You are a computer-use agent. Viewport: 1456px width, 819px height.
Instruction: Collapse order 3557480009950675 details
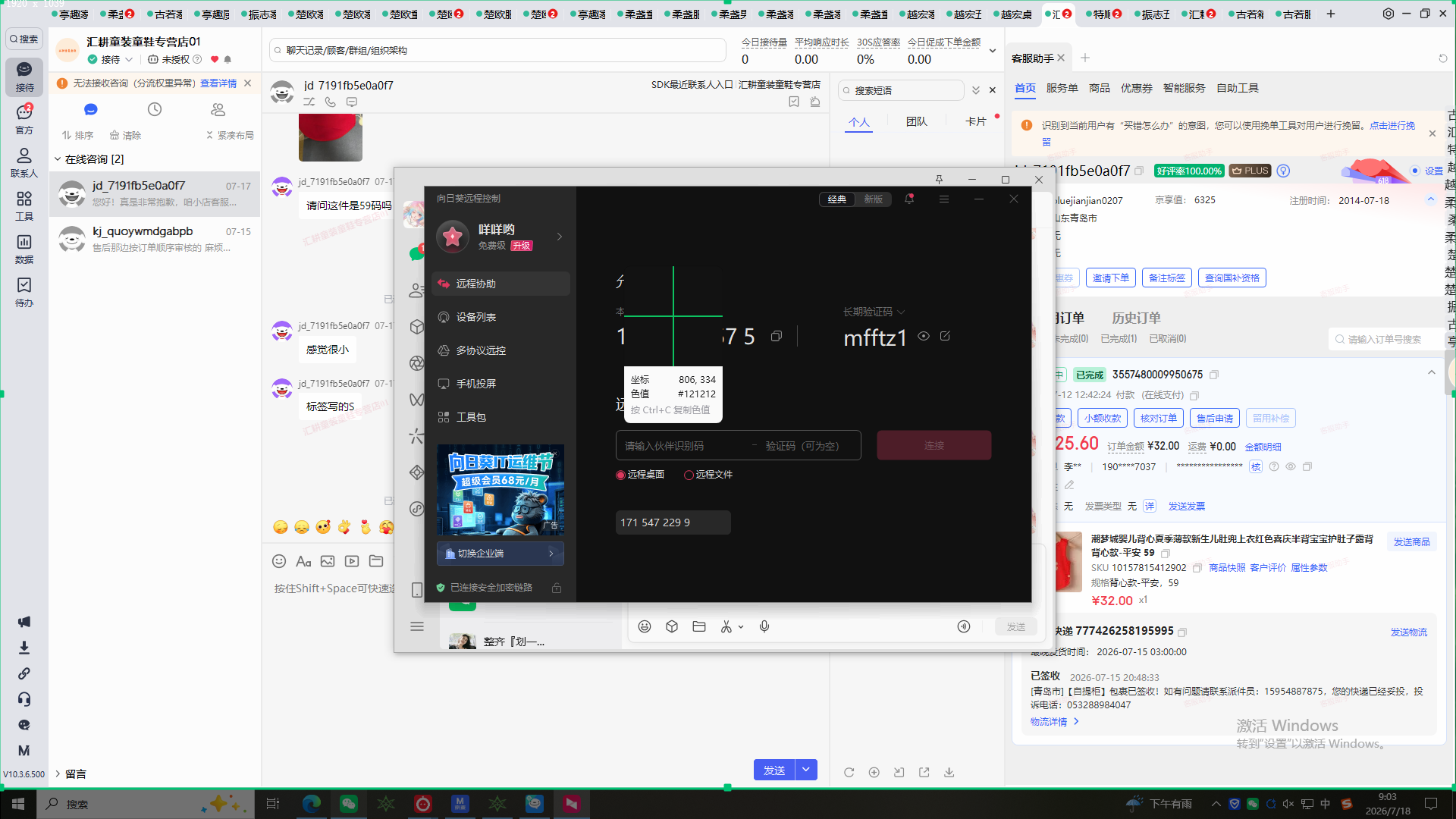coord(1432,372)
